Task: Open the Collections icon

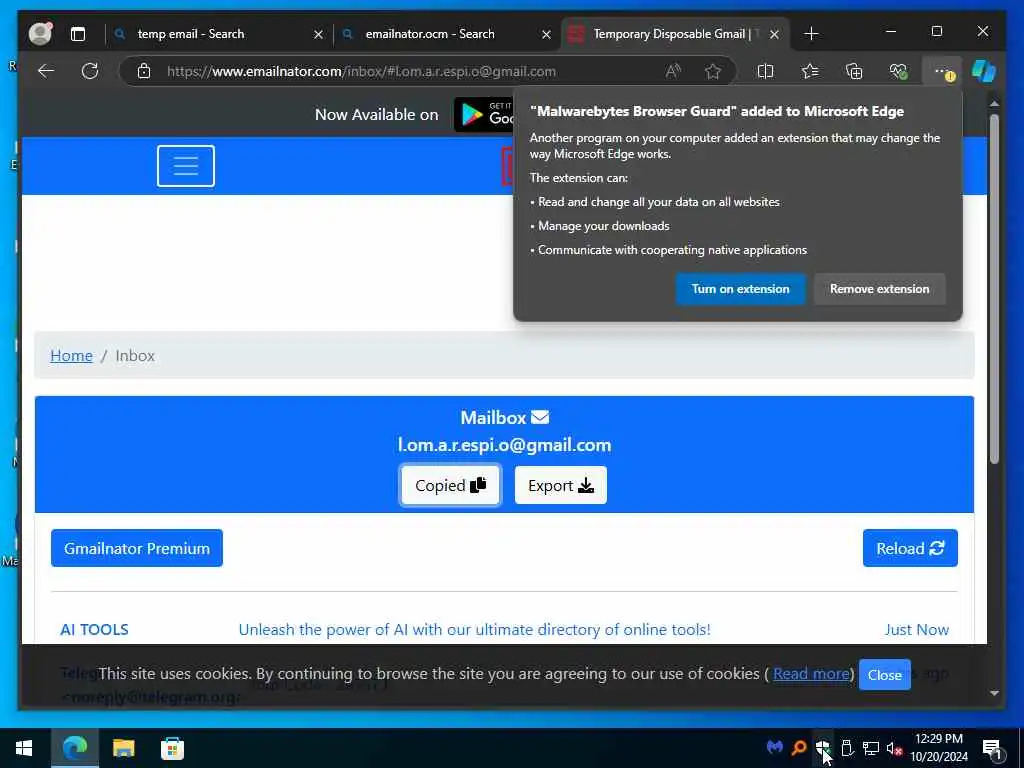Action: pos(854,71)
